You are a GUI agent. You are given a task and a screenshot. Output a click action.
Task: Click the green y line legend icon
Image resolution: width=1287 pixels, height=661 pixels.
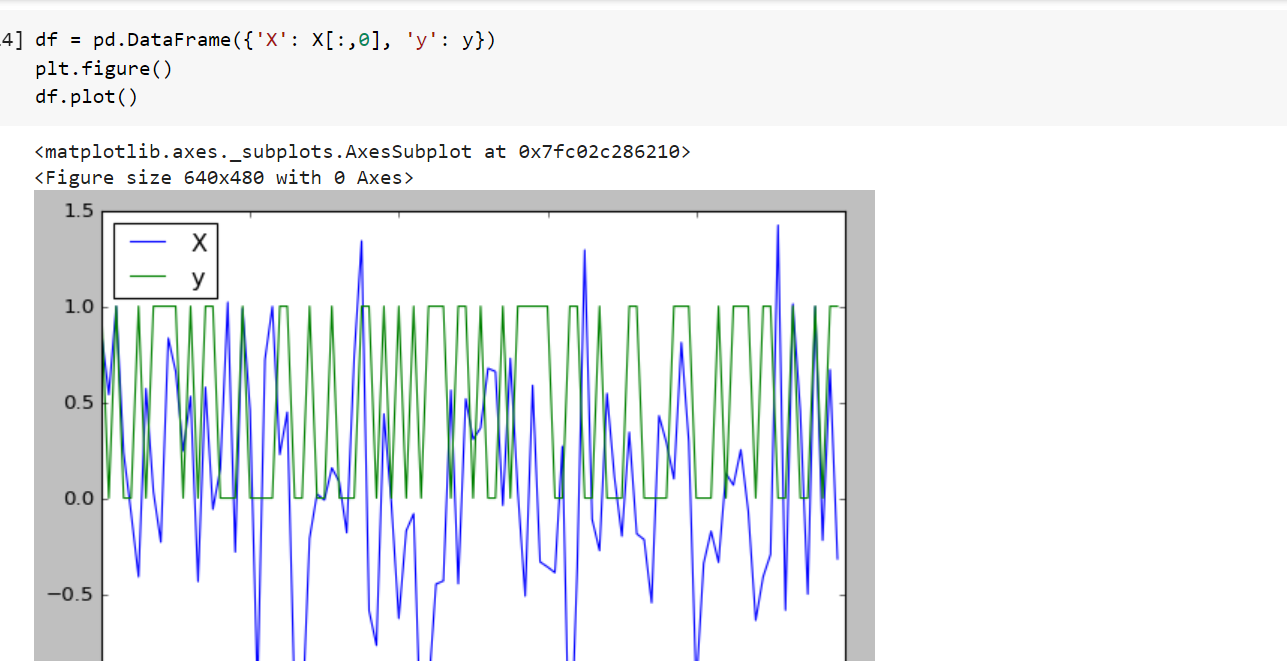(146, 277)
